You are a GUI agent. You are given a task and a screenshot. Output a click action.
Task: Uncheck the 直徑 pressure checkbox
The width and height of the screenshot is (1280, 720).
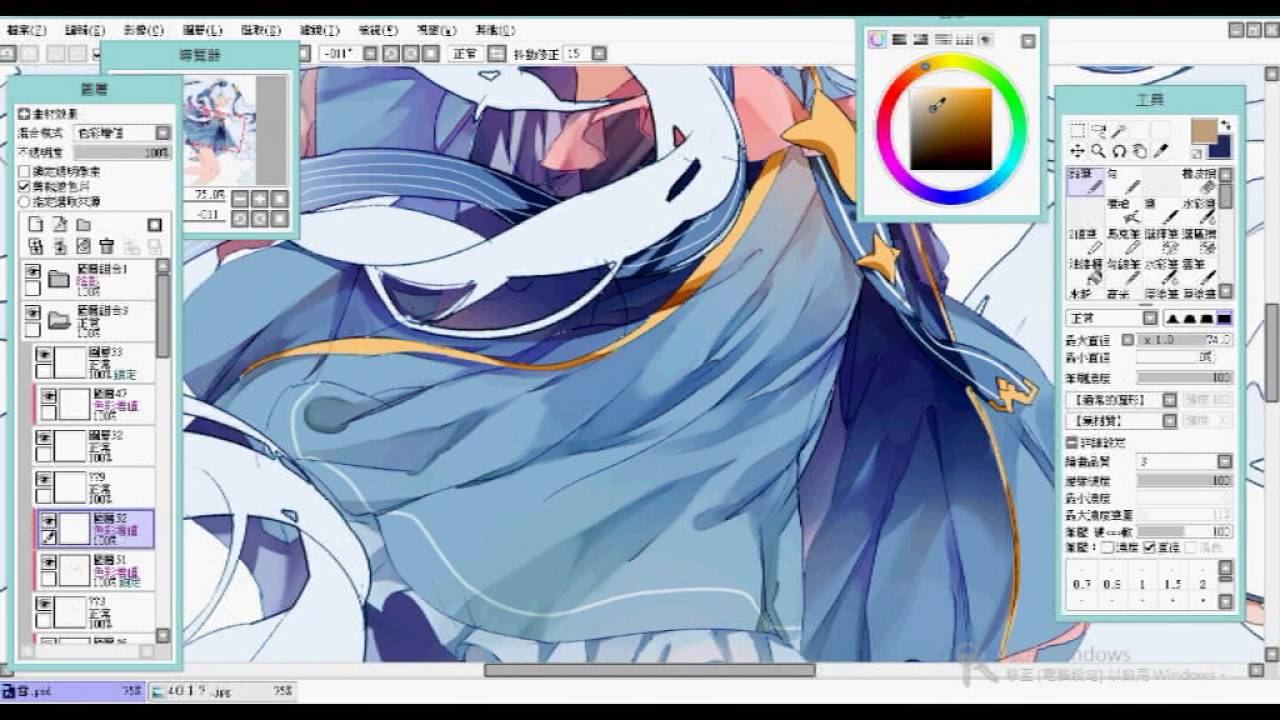[x=1149, y=548]
